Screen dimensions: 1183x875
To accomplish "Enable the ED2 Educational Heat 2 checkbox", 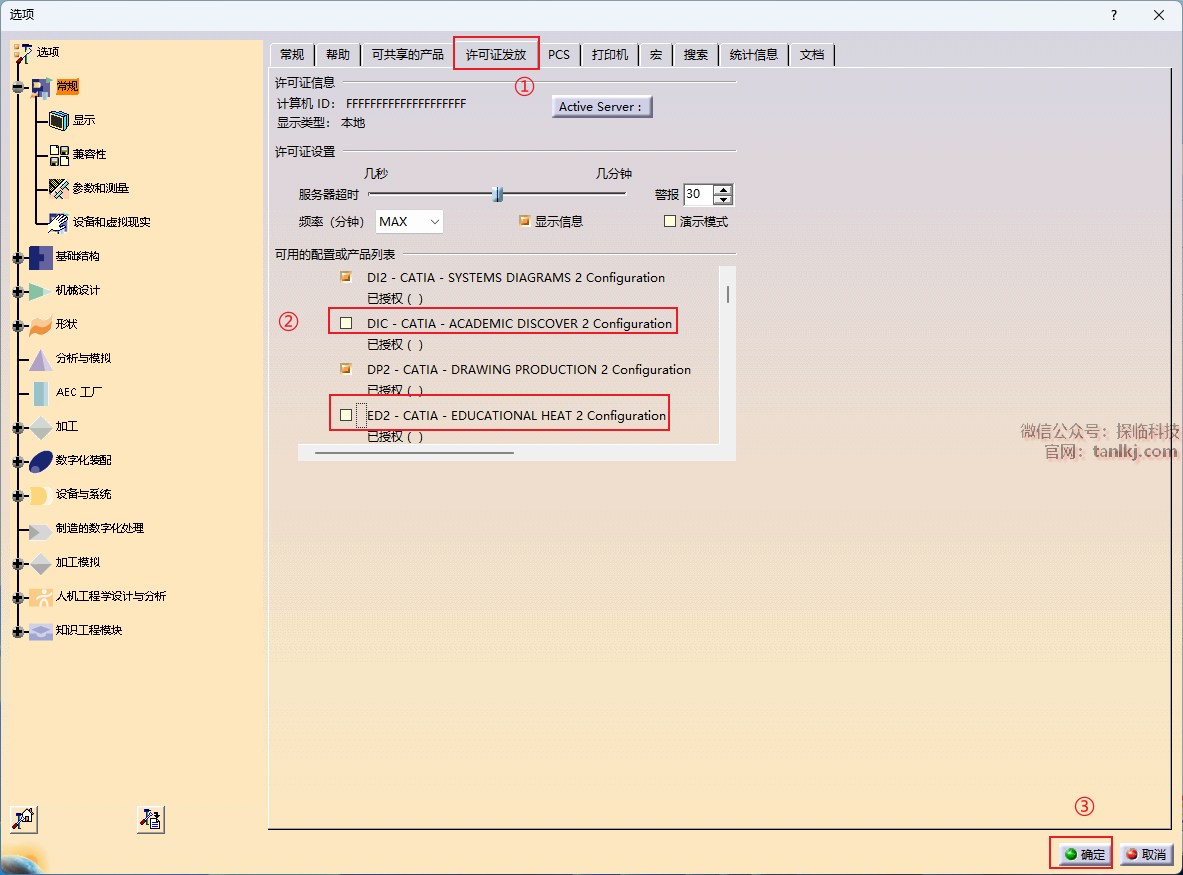I will (x=346, y=415).
